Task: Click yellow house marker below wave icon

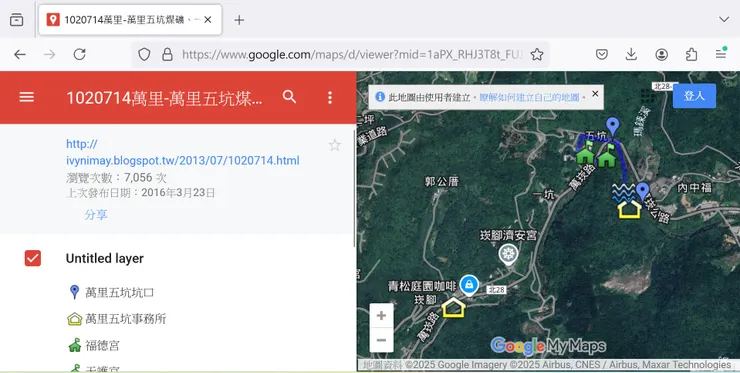Action: pos(630,209)
